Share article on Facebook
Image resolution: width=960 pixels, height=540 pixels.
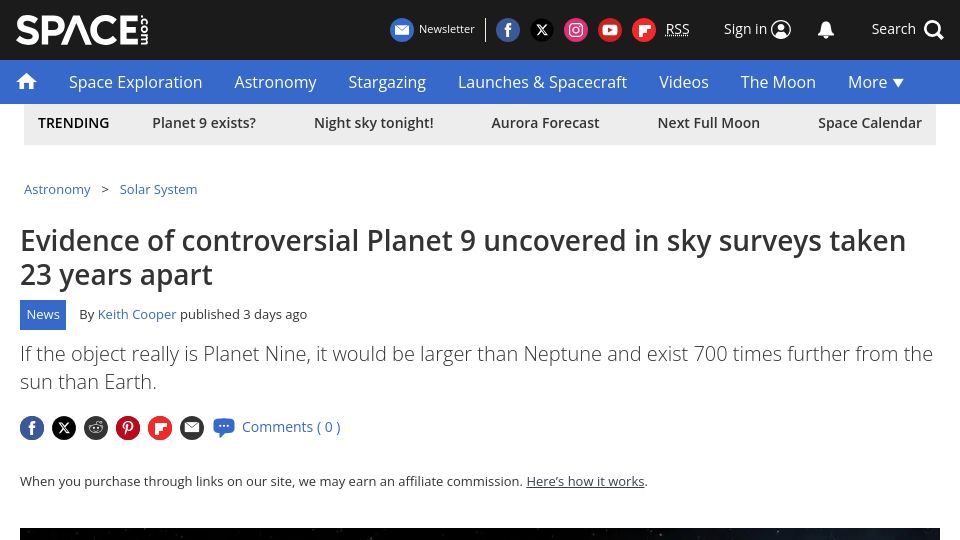click(x=32, y=427)
